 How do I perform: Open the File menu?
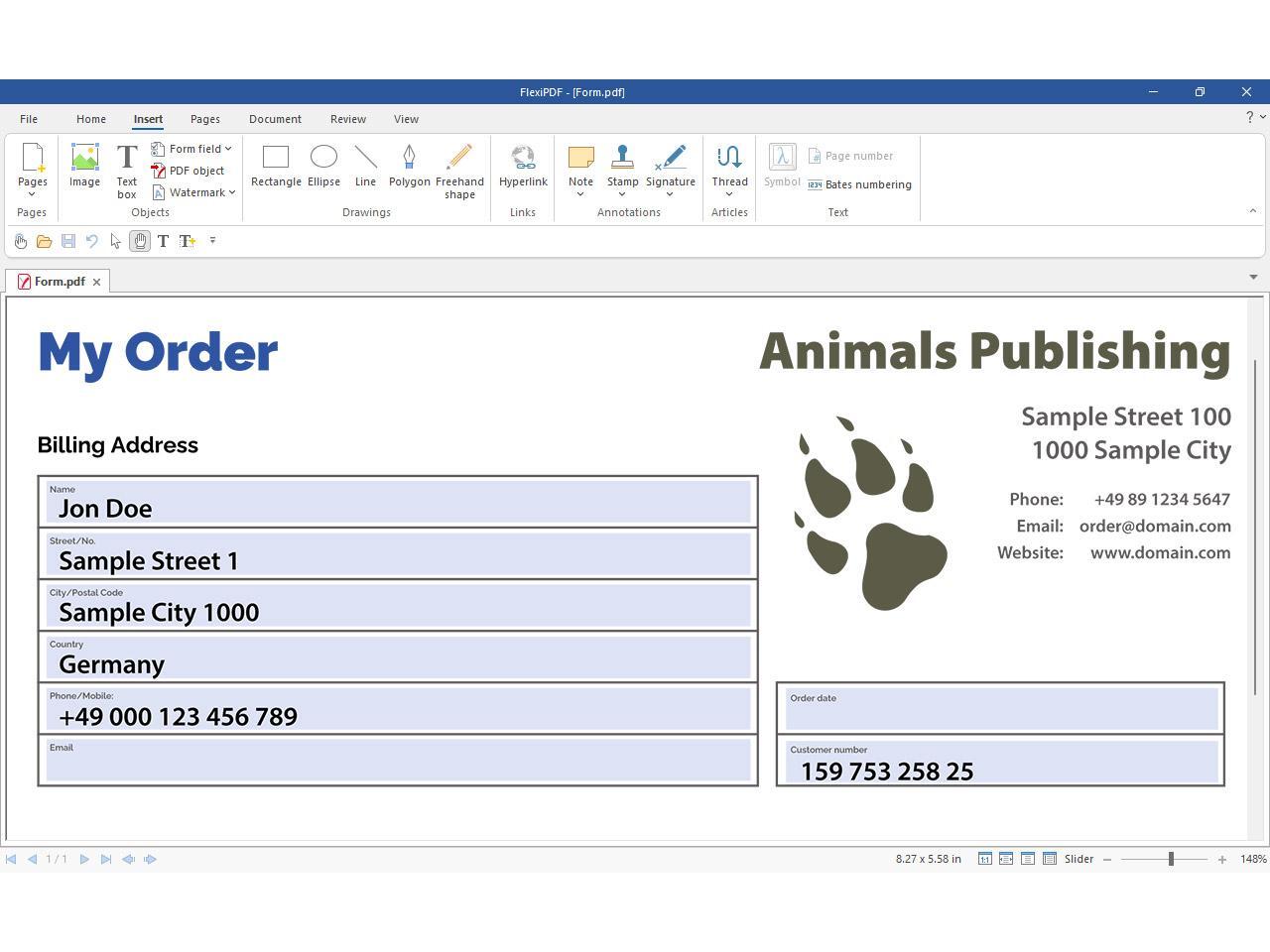[x=29, y=119]
